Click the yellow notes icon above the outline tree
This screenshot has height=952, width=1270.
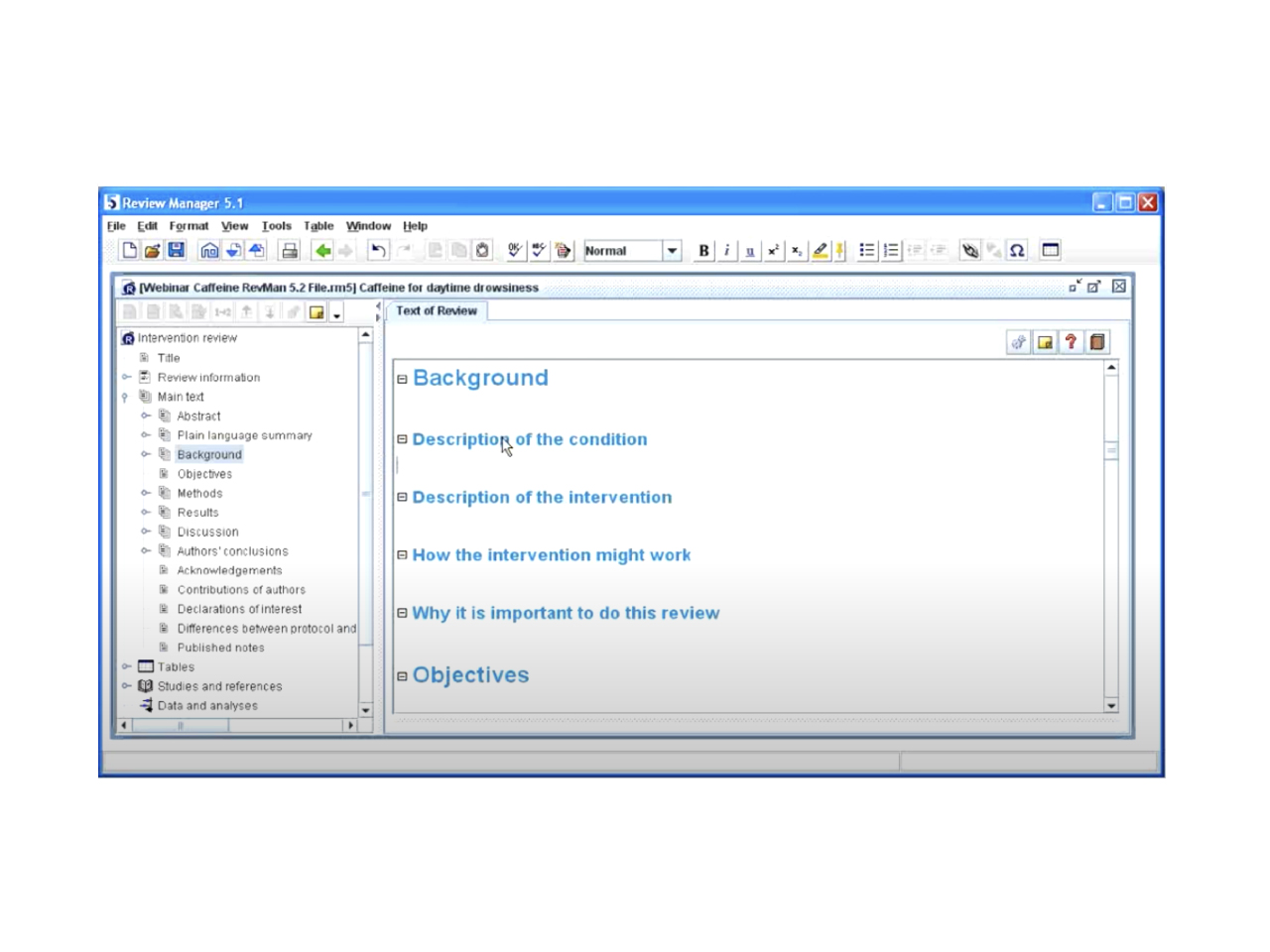pos(317,312)
